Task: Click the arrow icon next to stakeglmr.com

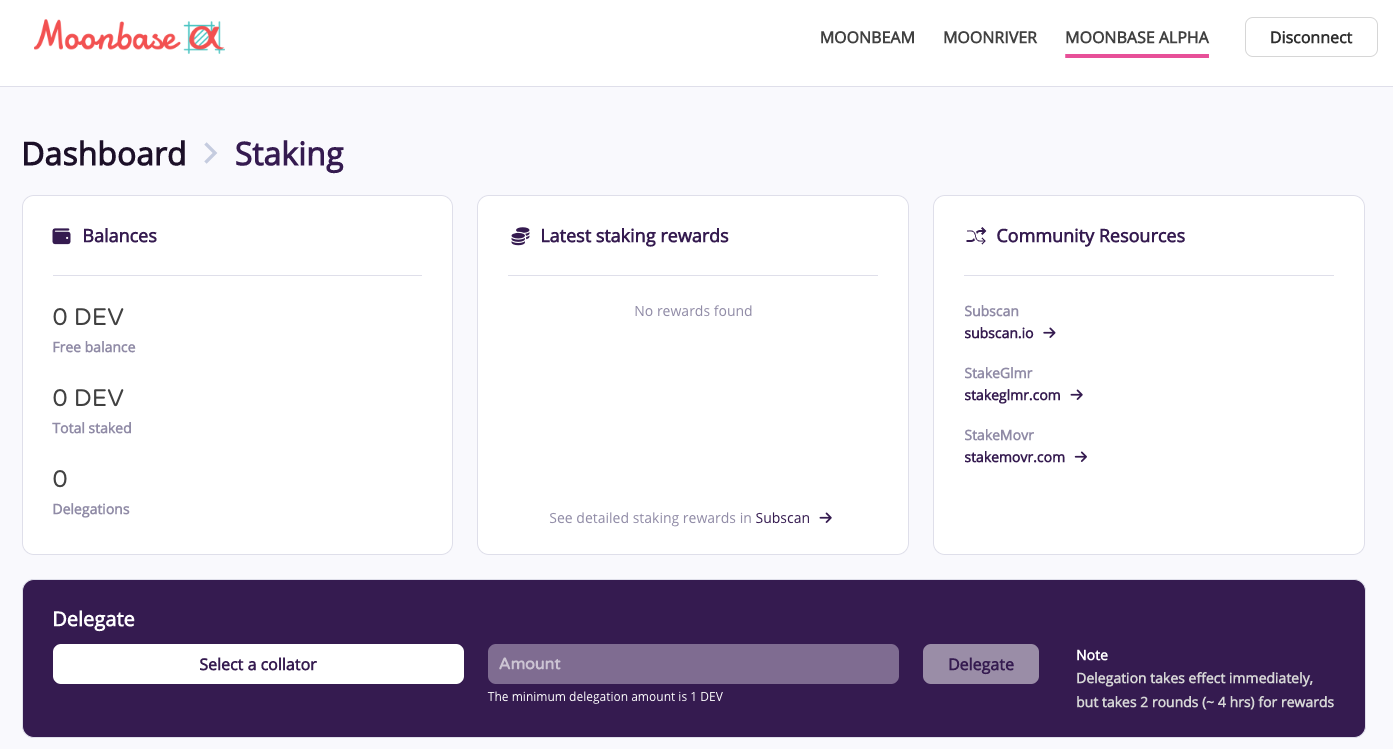Action: [x=1077, y=395]
